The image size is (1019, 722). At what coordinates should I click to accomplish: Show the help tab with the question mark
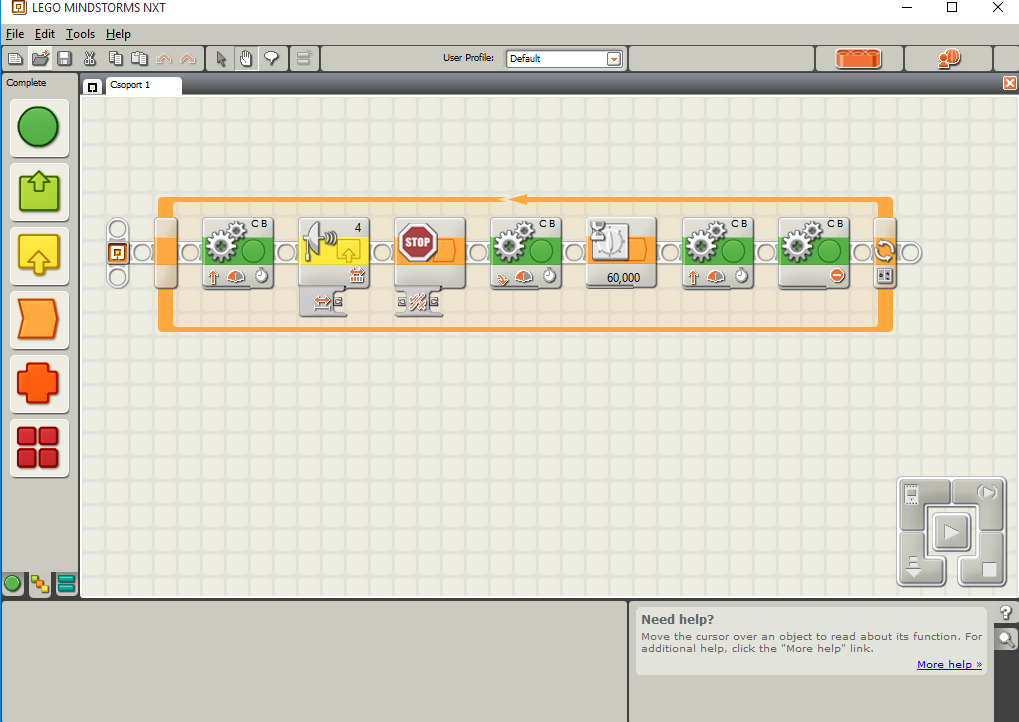click(x=1006, y=613)
